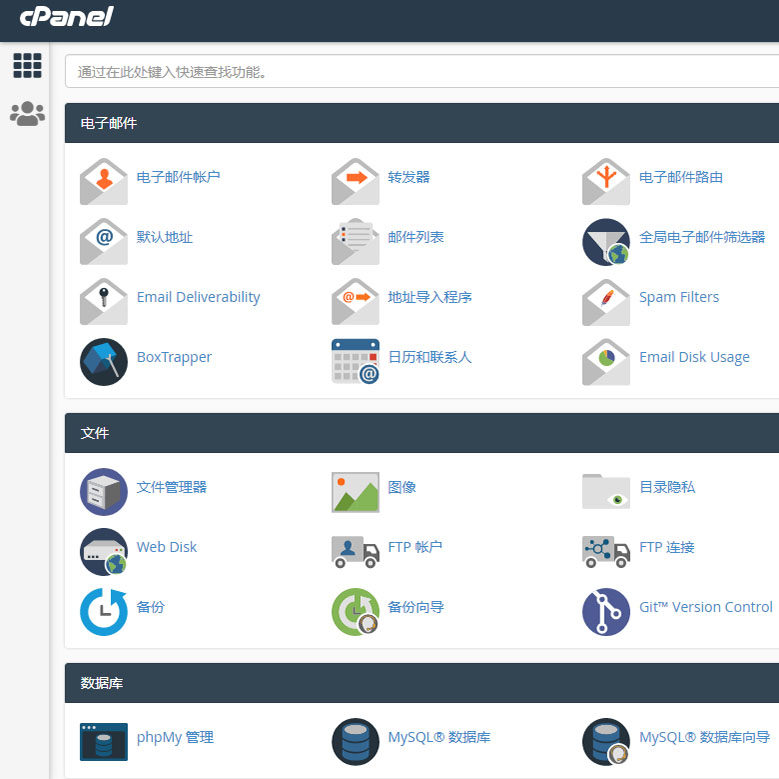Click the 日历和联系人 link
The image size is (779, 779).
pos(430,357)
